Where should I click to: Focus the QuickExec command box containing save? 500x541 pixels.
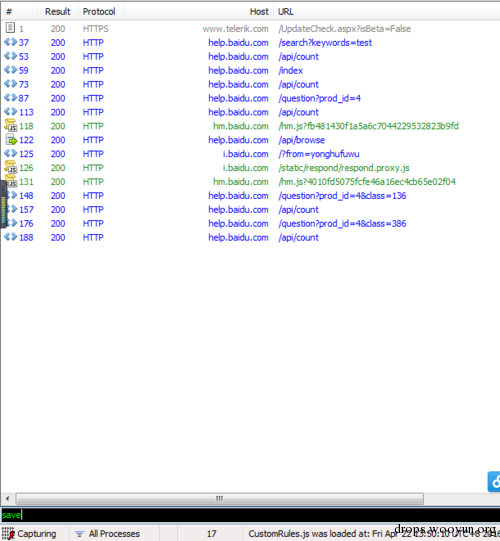coord(250,515)
